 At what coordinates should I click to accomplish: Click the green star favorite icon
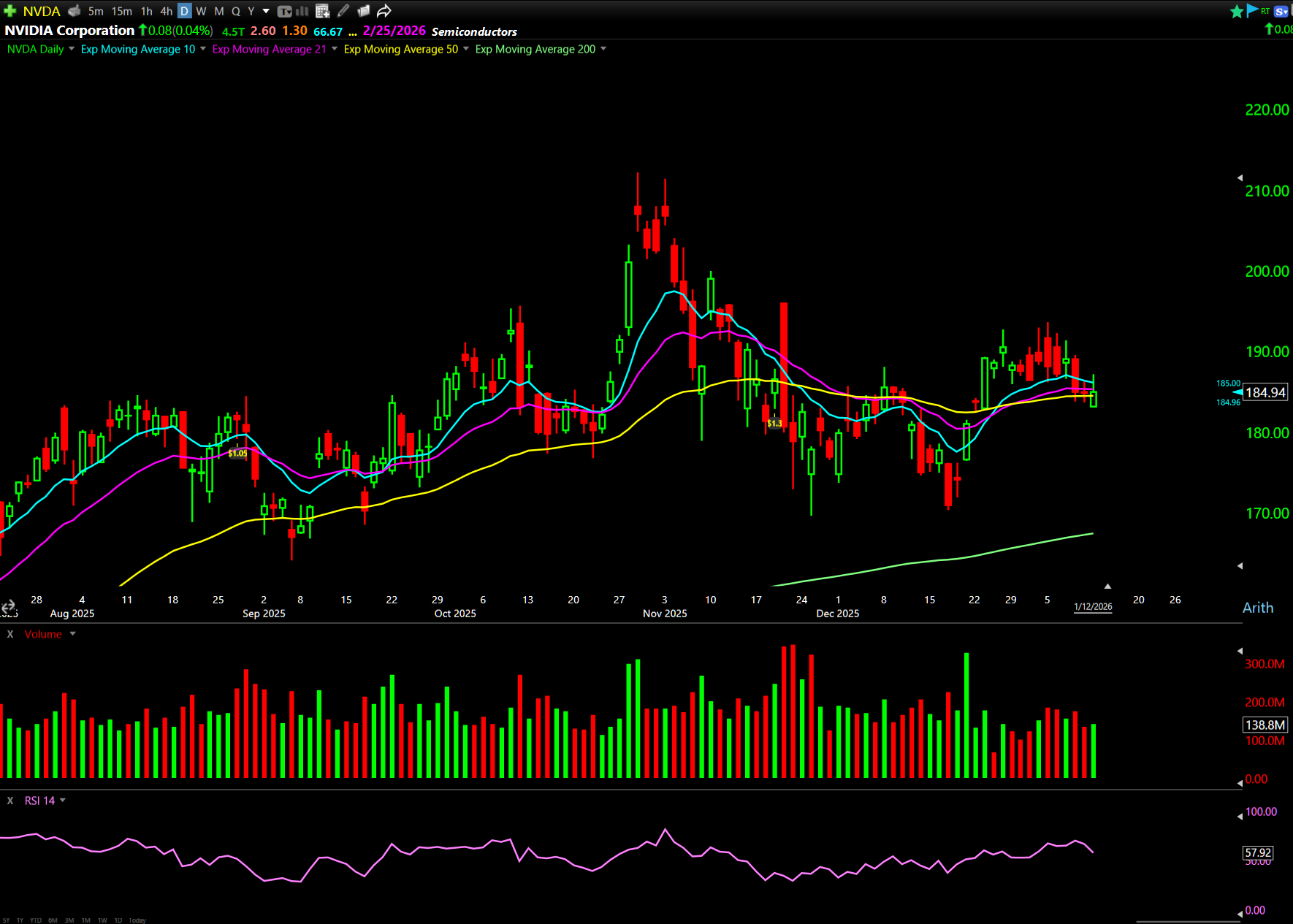tap(1236, 11)
